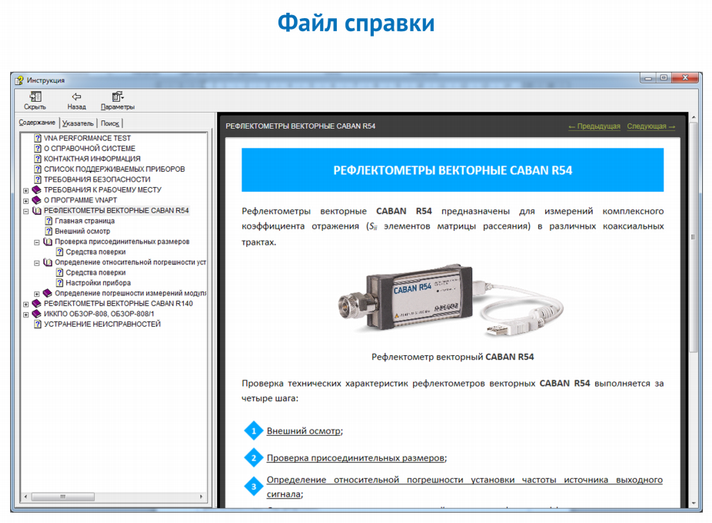Click the page icon beside Настройки прибора
The image size is (712, 523).
(59, 283)
